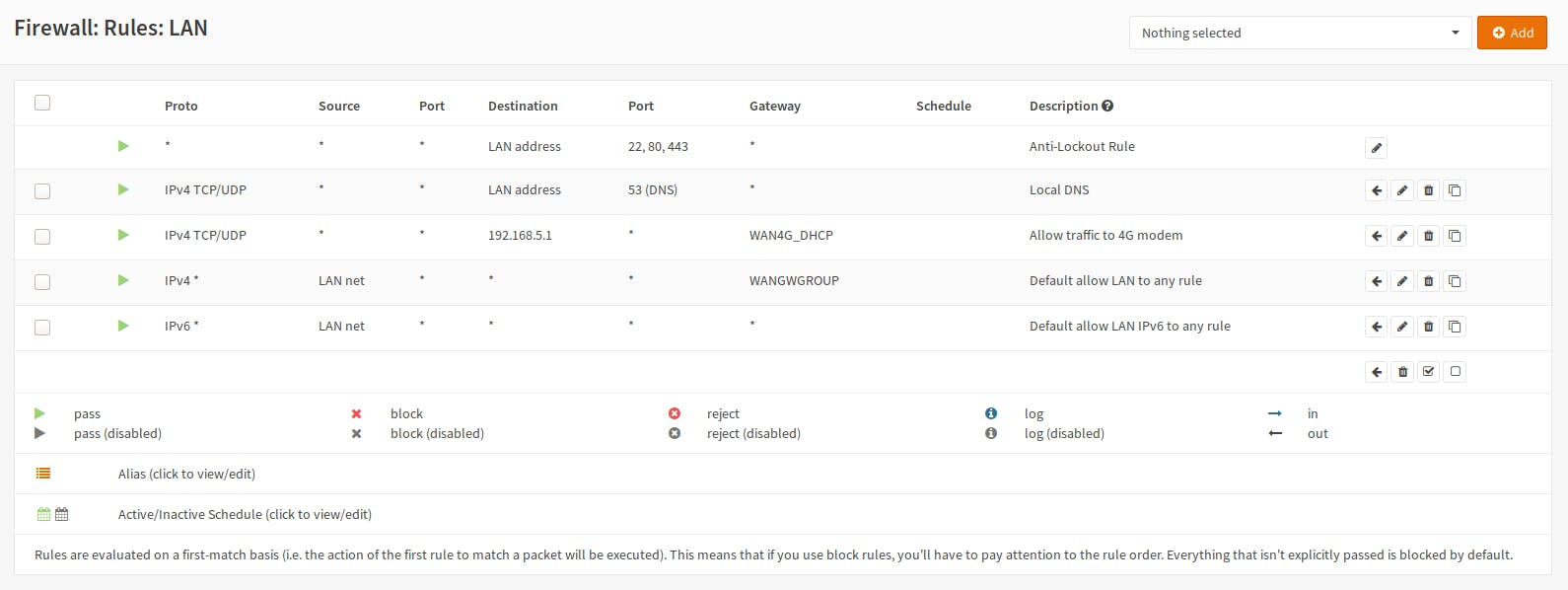Viewport: 1568px width, 590px height.
Task: Disable selected rules with bottom square icon
Action: 1455,372
